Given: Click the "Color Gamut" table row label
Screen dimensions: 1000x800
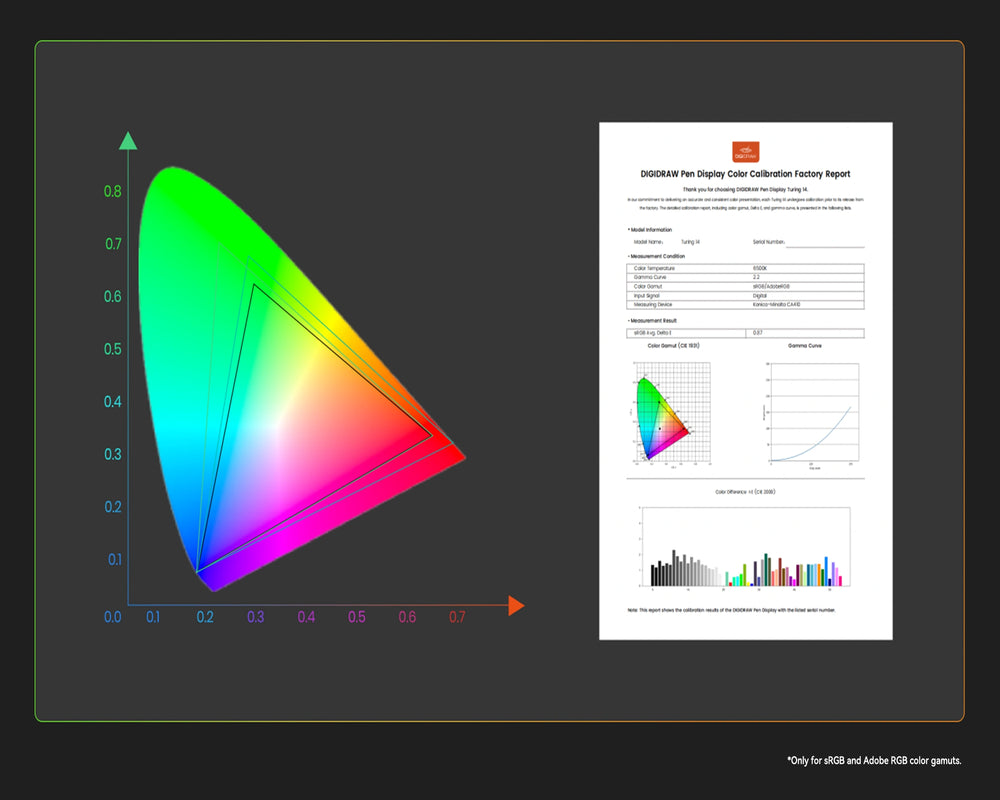Looking at the screenshot, I should (648, 286).
